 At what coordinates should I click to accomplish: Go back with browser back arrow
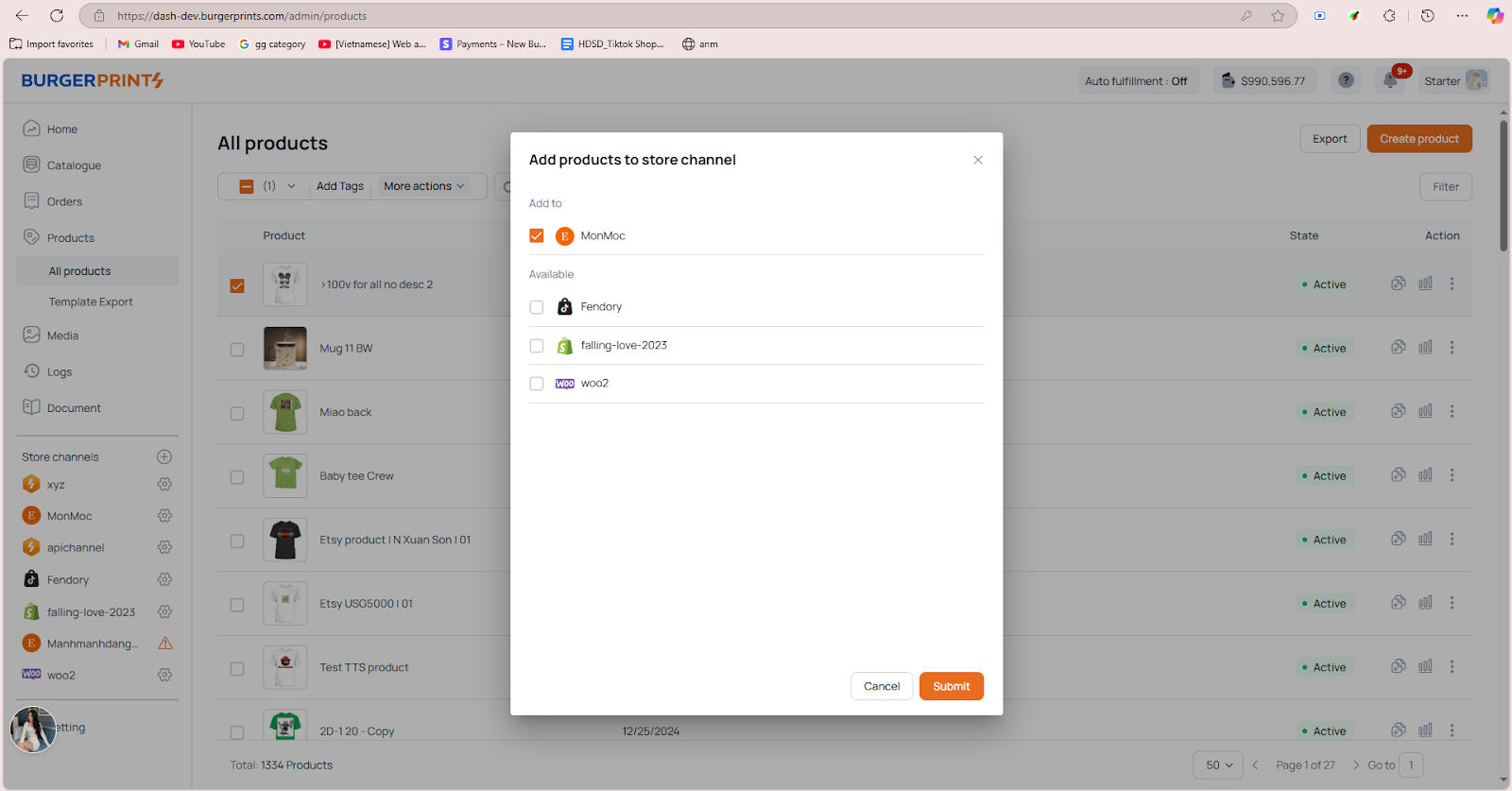click(22, 16)
